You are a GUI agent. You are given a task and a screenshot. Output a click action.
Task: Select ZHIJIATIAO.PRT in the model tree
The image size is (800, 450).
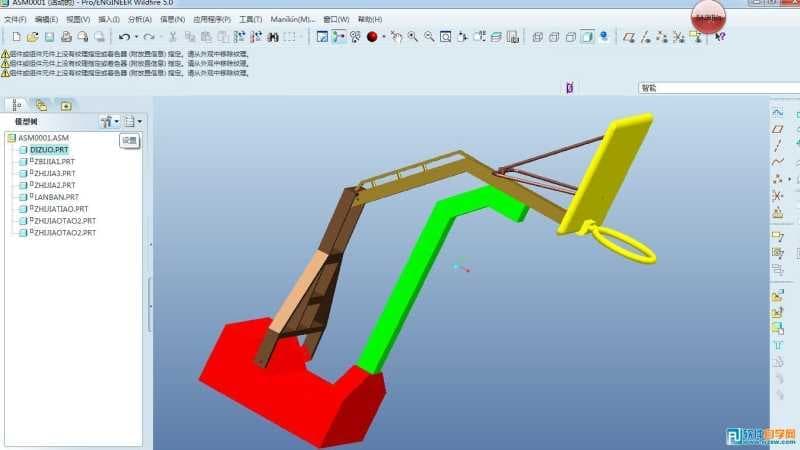click(61, 209)
